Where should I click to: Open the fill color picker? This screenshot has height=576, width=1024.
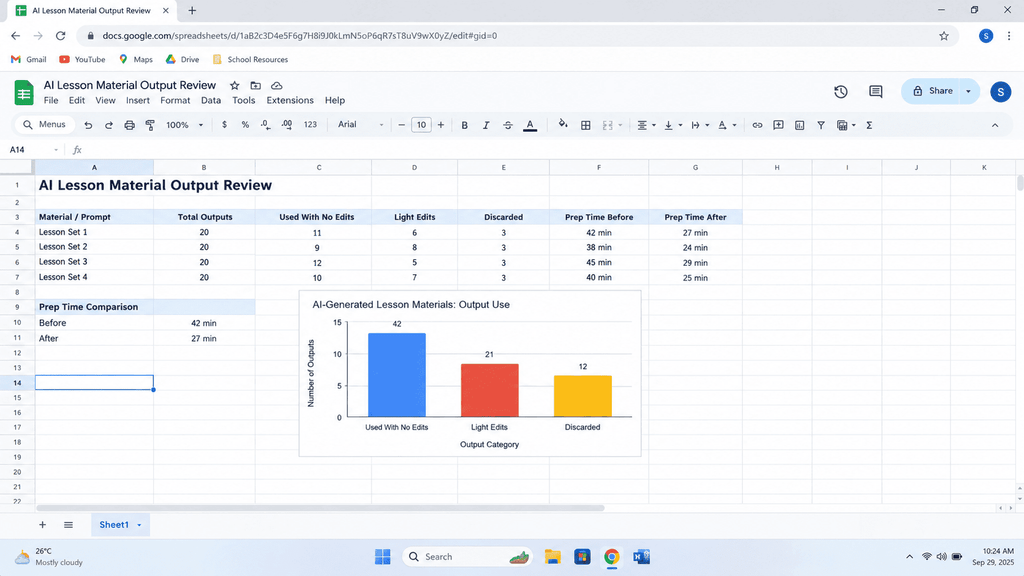coord(563,125)
